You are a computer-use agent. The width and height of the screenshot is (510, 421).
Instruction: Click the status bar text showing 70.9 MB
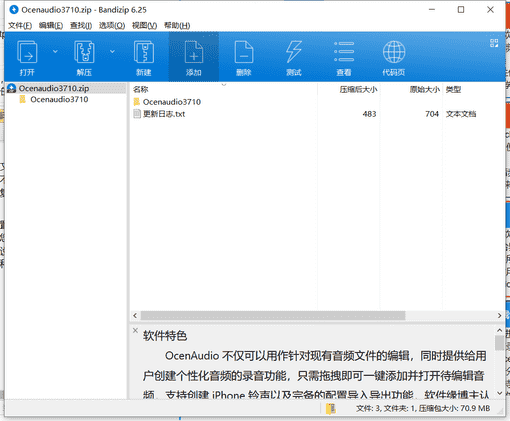pyautogui.click(x=423, y=408)
